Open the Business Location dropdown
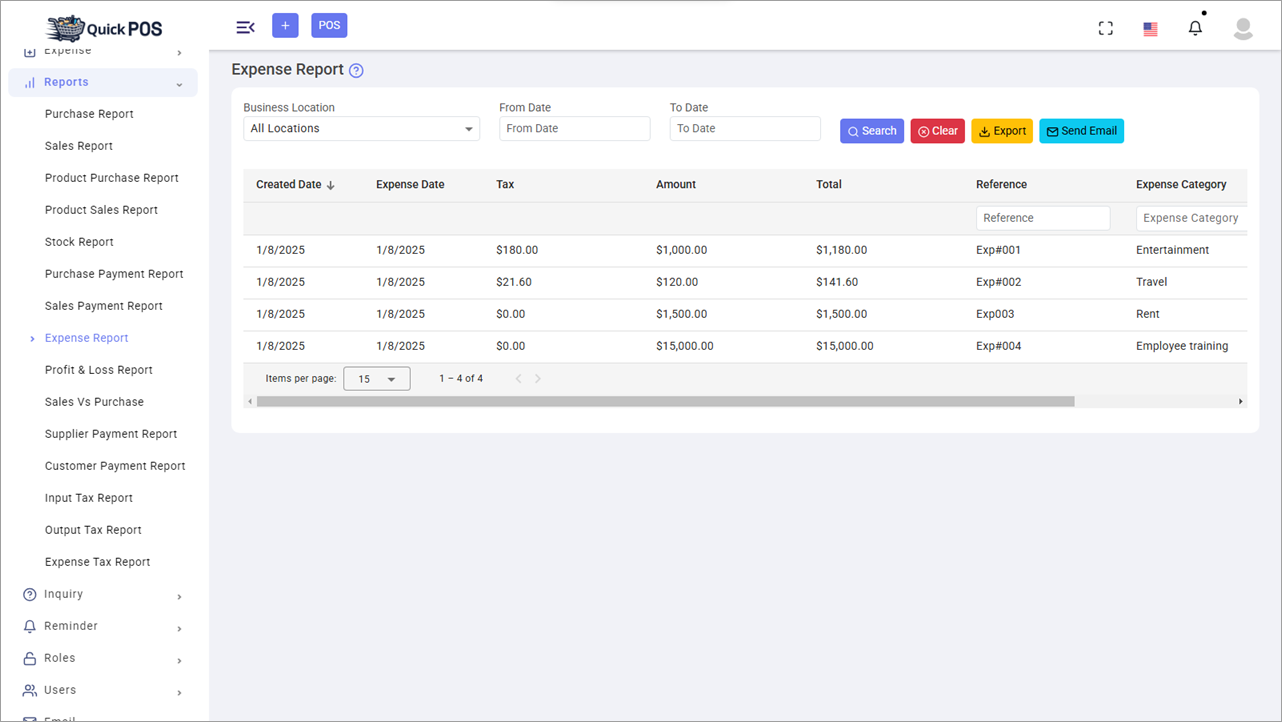The height and width of the screenshot is (722, 1282). tap(361, 128)
